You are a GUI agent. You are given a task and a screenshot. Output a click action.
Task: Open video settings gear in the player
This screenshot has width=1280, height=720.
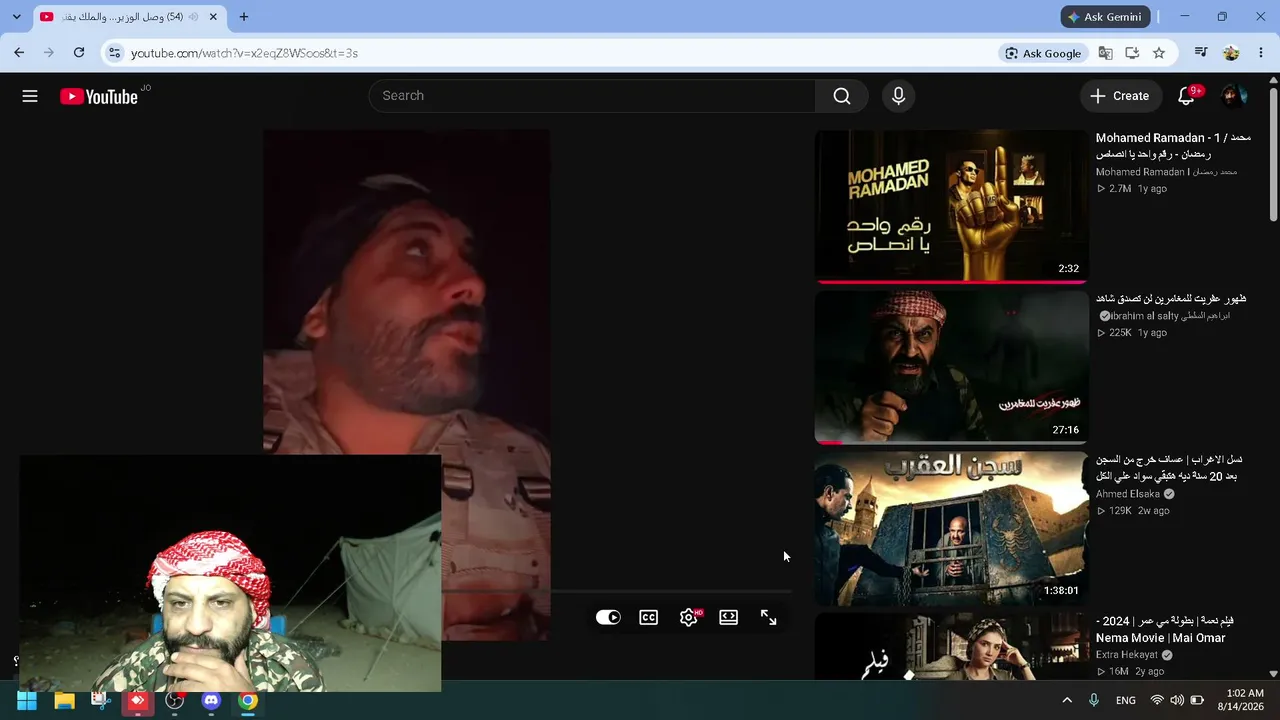(689, 618)
